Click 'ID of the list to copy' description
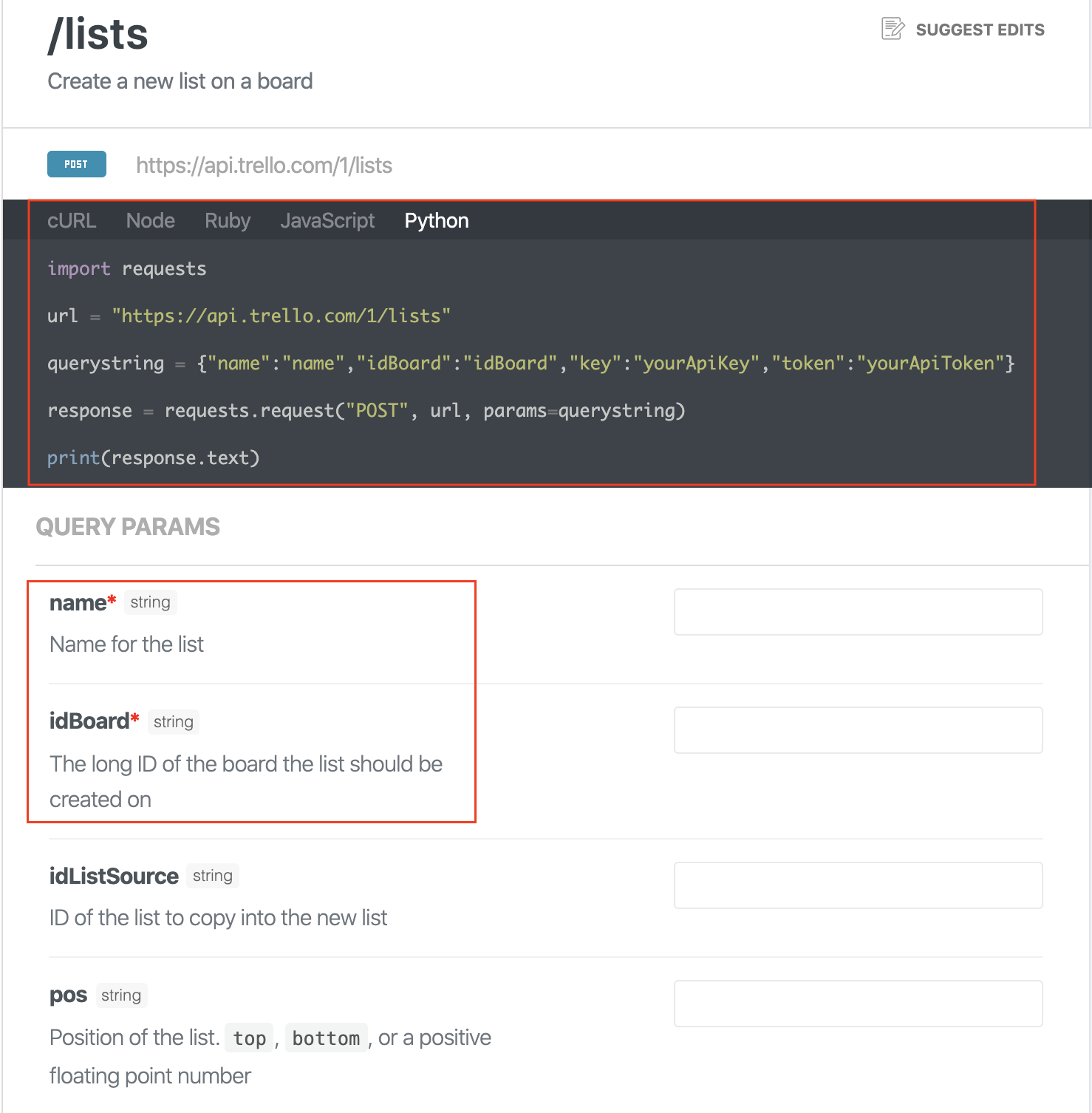 tap(218, 917)
